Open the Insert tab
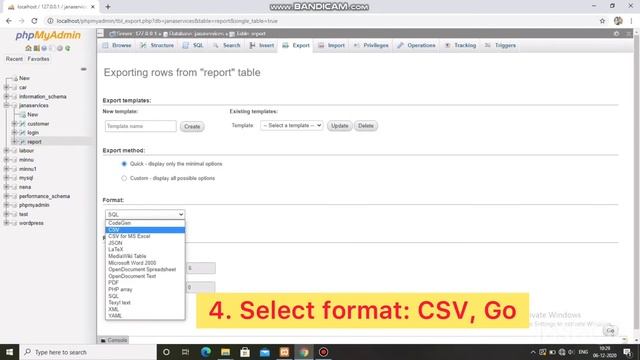Viewport: 640px width, 360px height. 262,45
